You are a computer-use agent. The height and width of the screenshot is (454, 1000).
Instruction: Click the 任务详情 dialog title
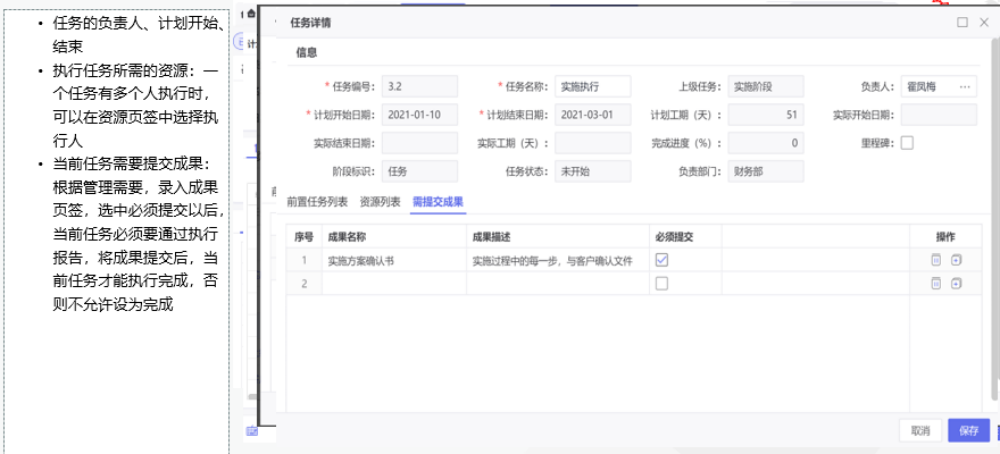tap(311, 23)
